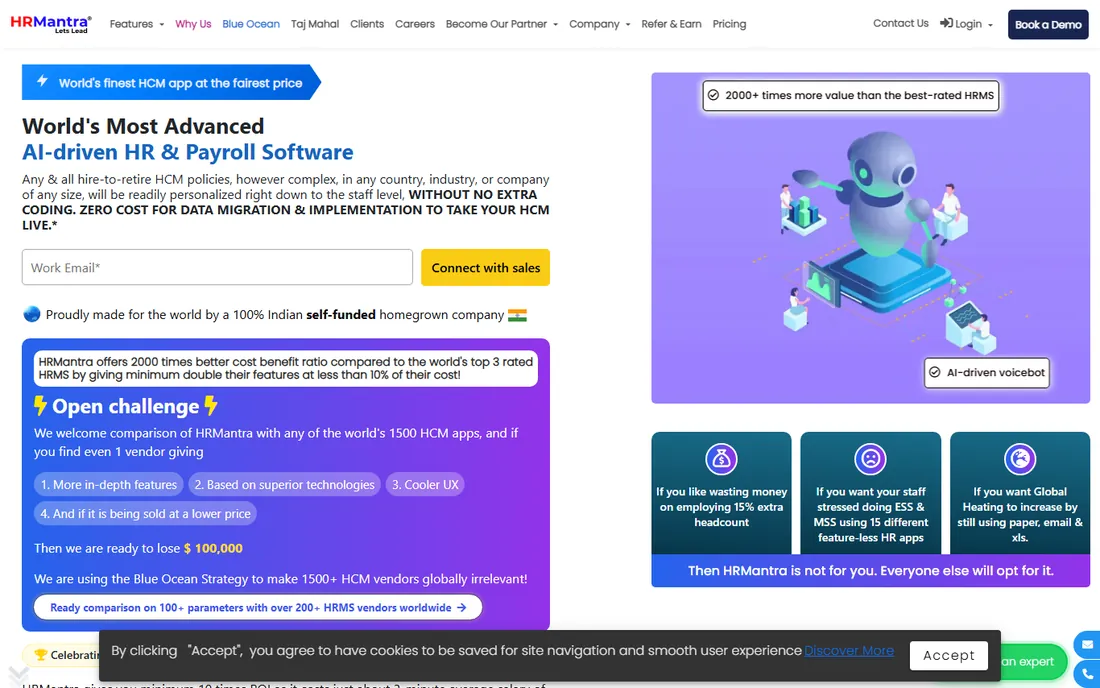Click the lightning bolt banner icon

[42, 81]
